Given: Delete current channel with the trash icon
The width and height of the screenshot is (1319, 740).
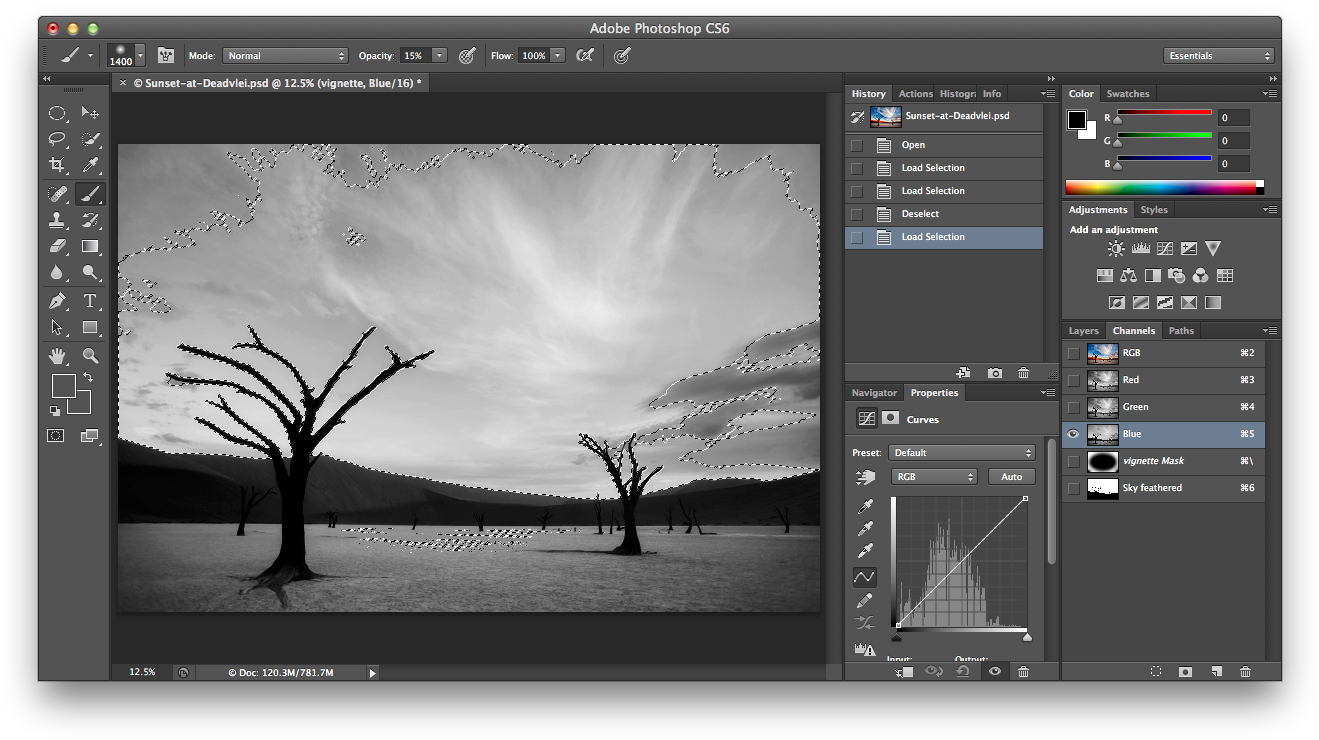Looking at the screenshot, I should [x=1245, y=672].
